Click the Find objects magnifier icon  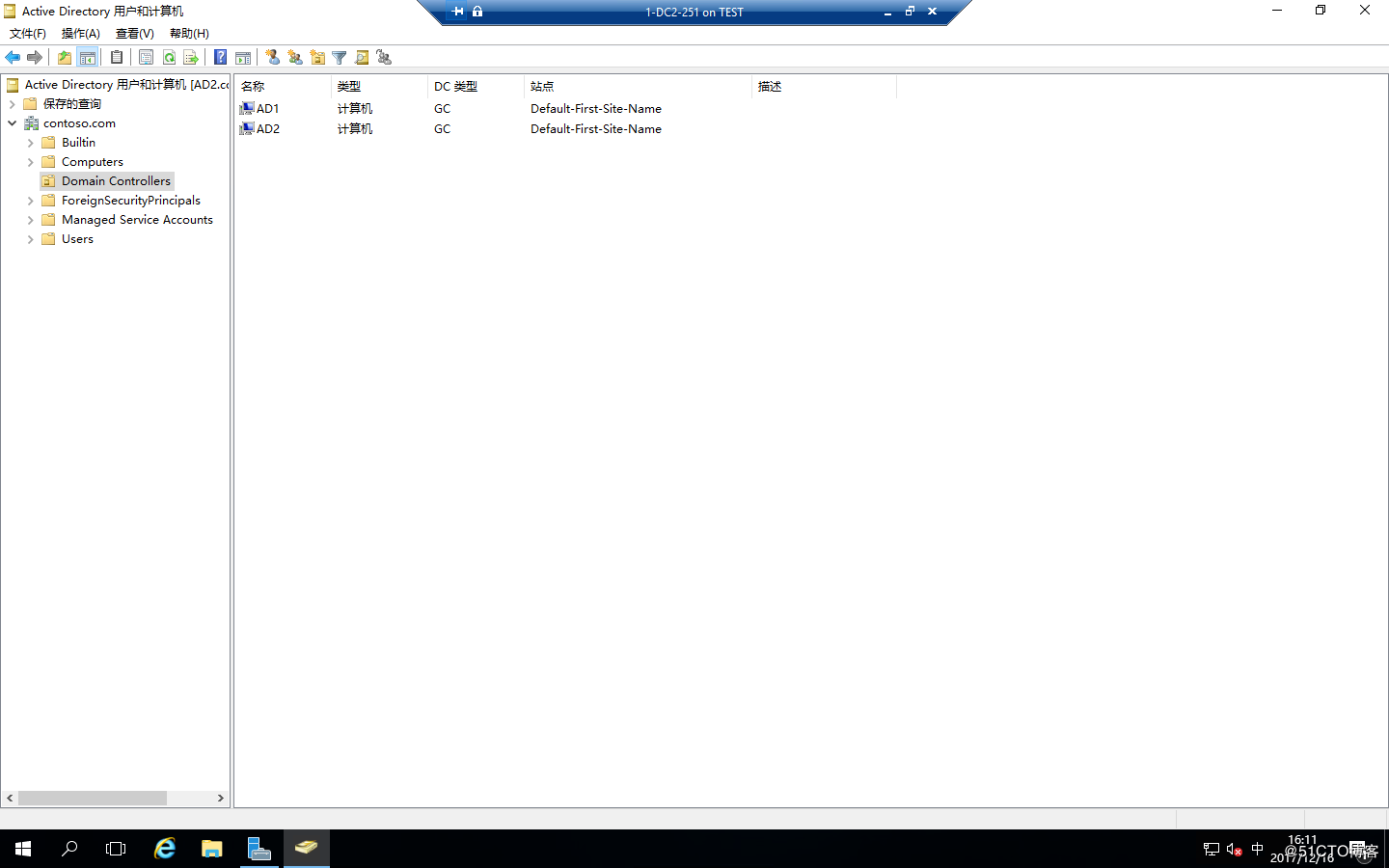tap(362, 58)
